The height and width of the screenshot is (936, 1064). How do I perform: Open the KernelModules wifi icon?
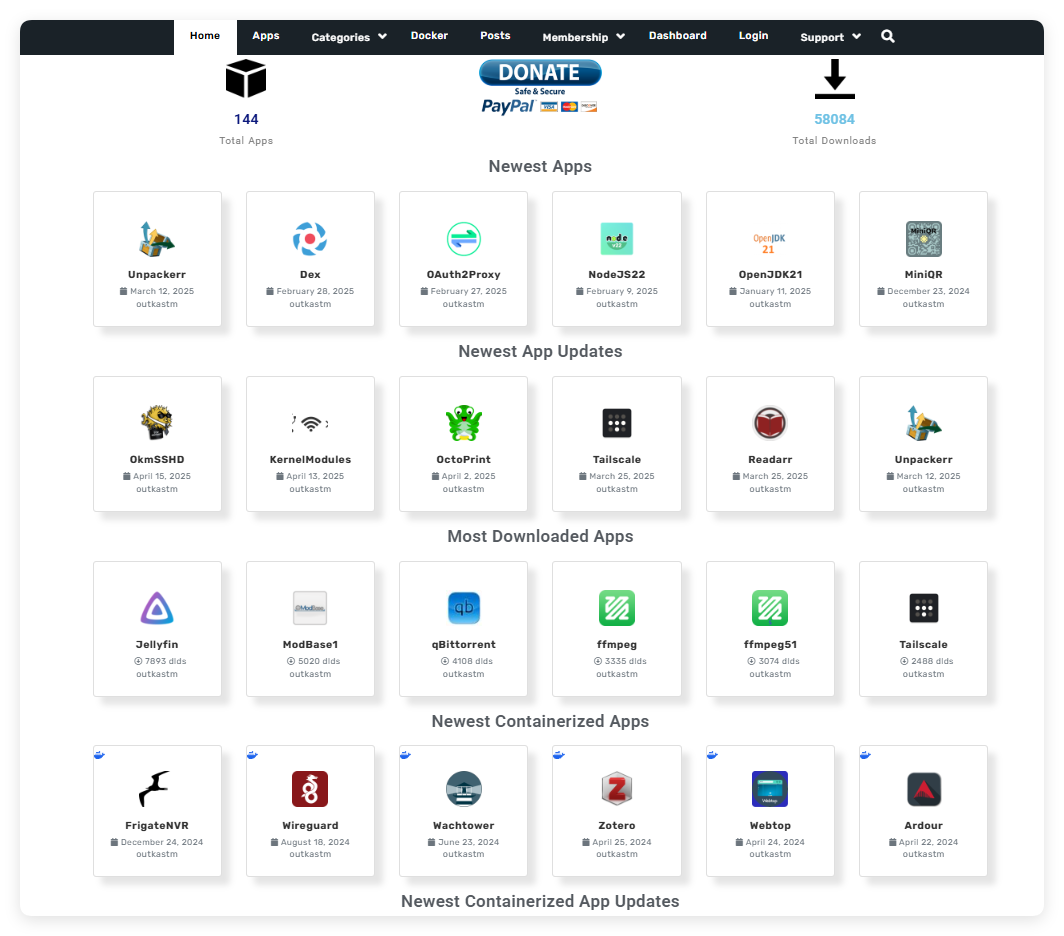[310, 424]
